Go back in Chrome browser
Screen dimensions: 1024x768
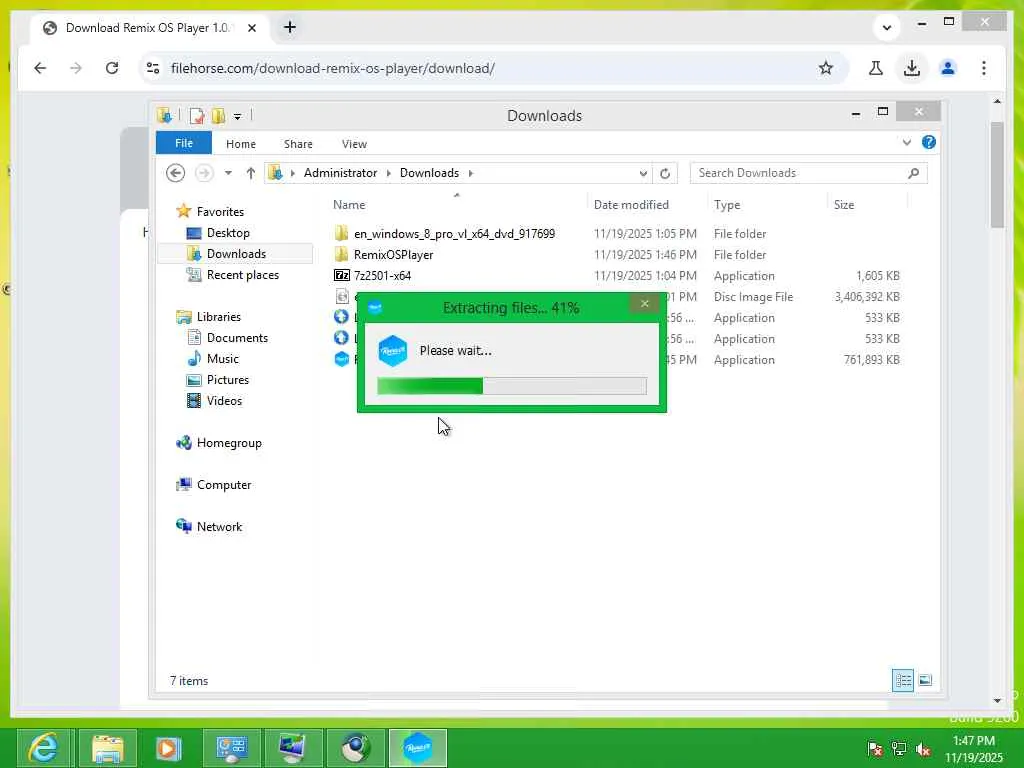[40, 68]
